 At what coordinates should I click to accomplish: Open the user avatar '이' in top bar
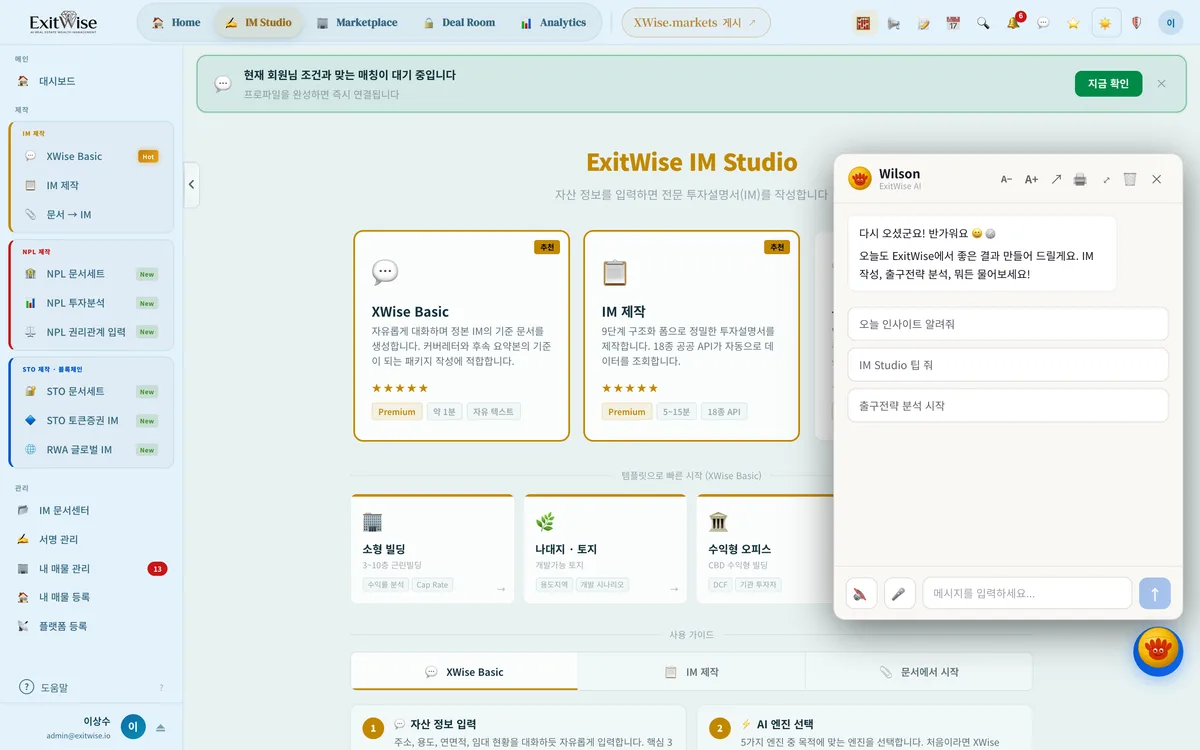point(1170,23)
